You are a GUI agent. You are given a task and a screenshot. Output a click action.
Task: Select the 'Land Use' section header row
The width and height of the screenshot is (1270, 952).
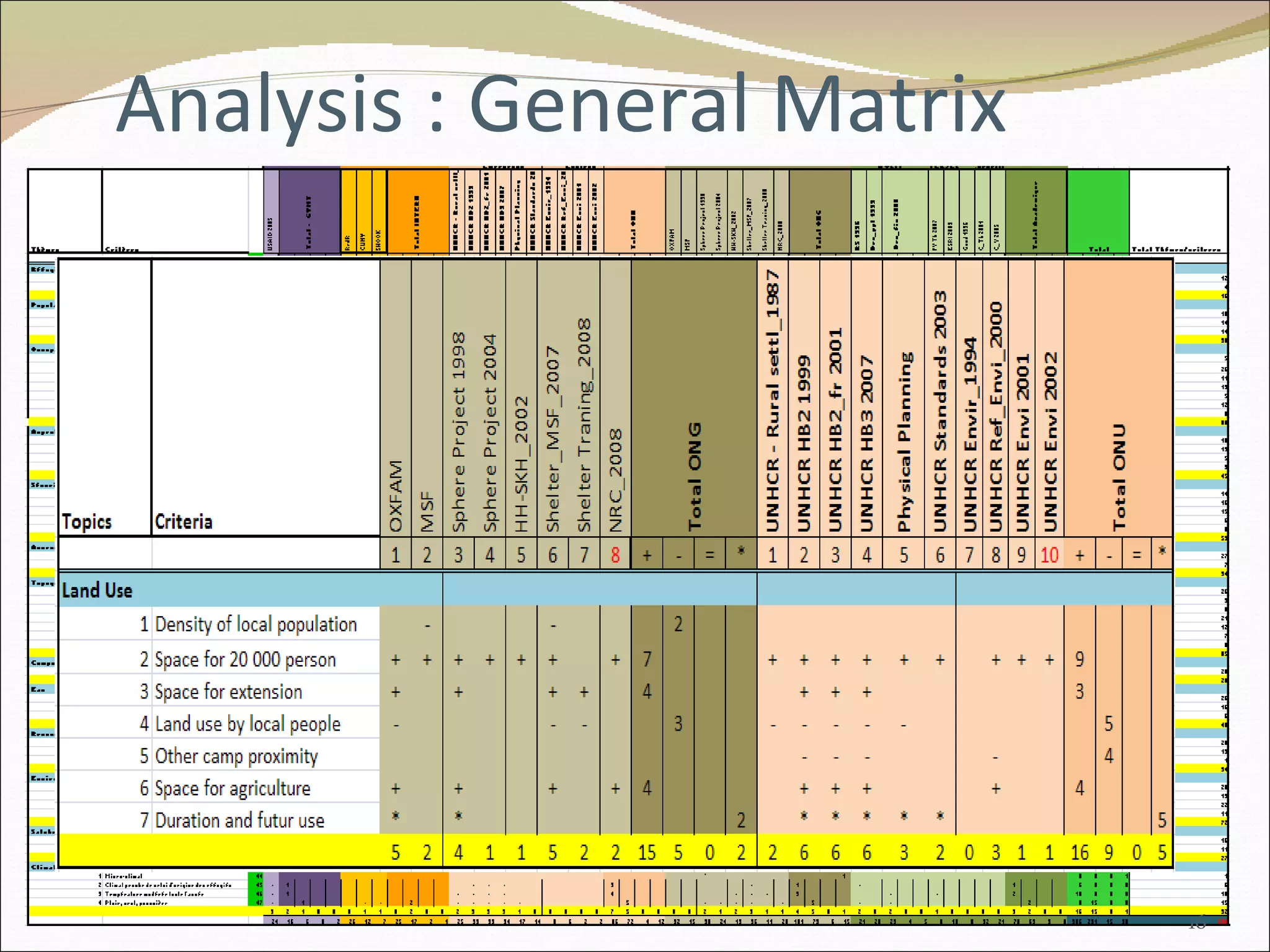point(615,589)
